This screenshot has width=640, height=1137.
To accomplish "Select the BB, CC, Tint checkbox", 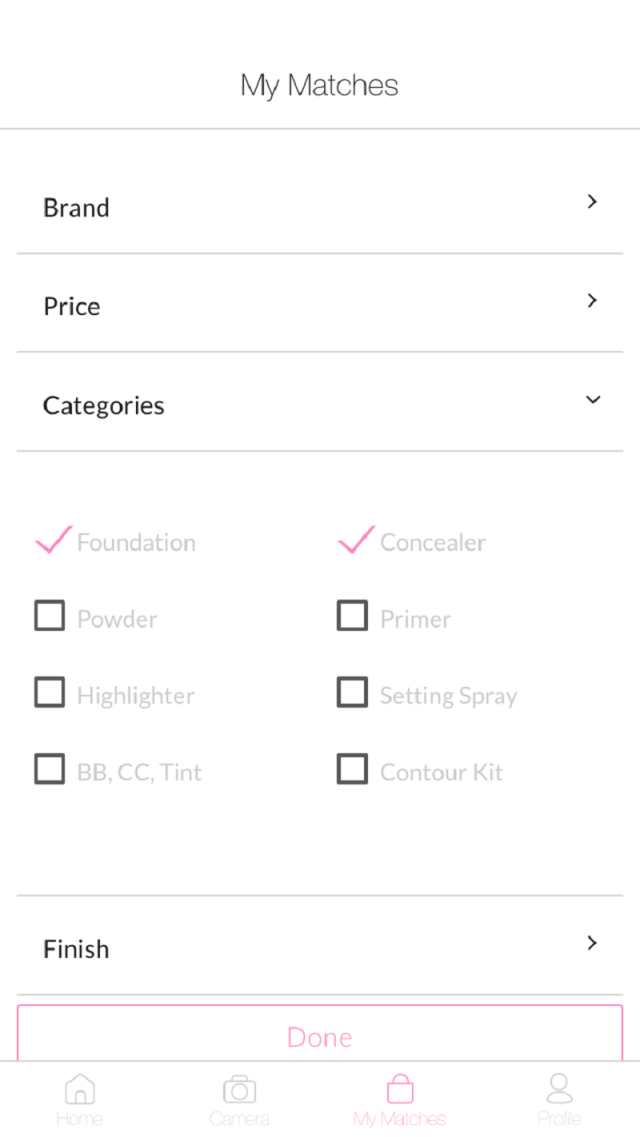I will [50, 769].
